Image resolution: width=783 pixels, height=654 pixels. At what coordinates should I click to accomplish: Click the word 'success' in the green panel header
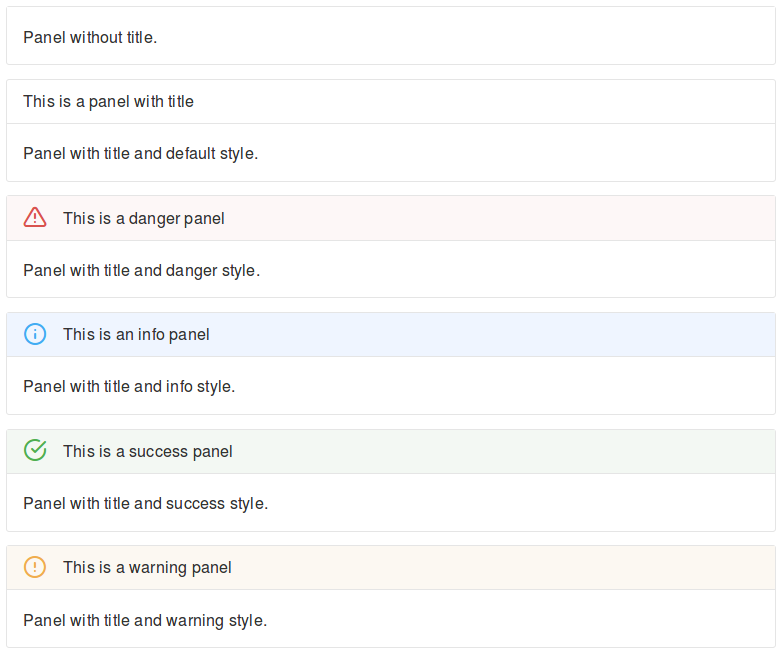pos(157,451)
